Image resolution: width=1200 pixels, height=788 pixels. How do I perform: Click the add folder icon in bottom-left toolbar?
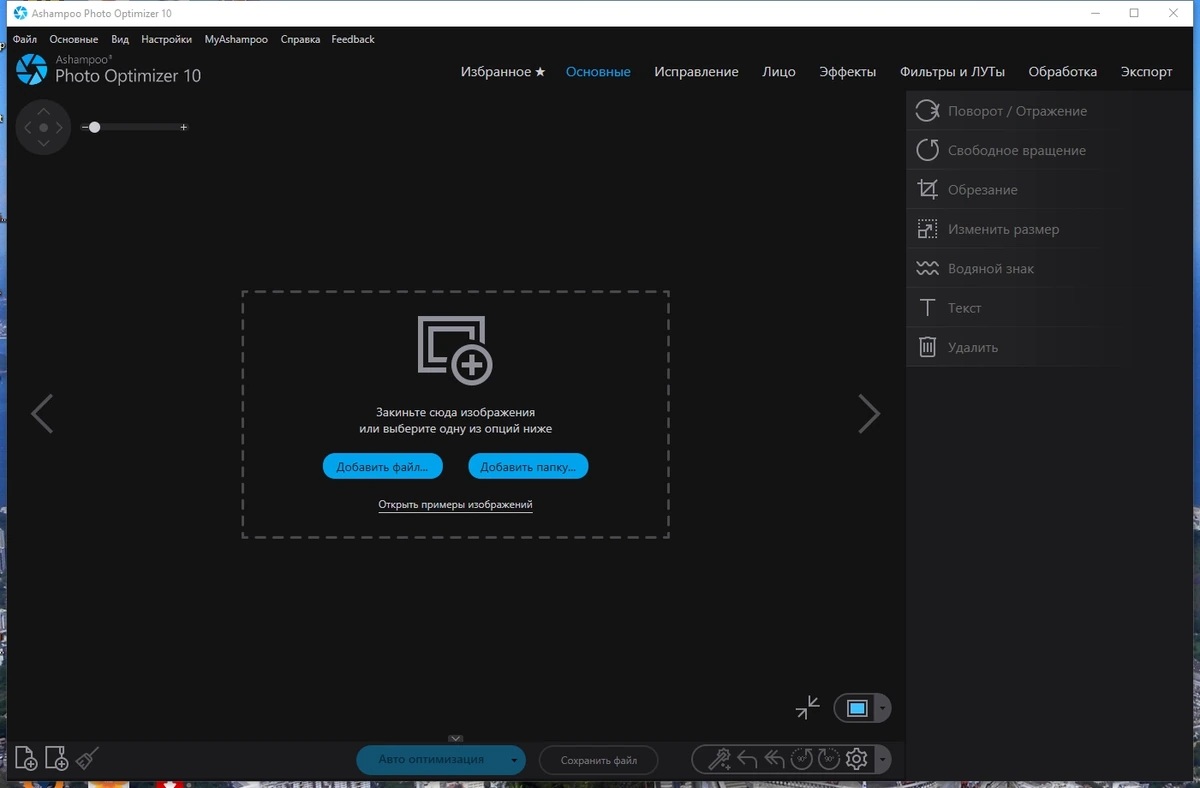[56, 758]
